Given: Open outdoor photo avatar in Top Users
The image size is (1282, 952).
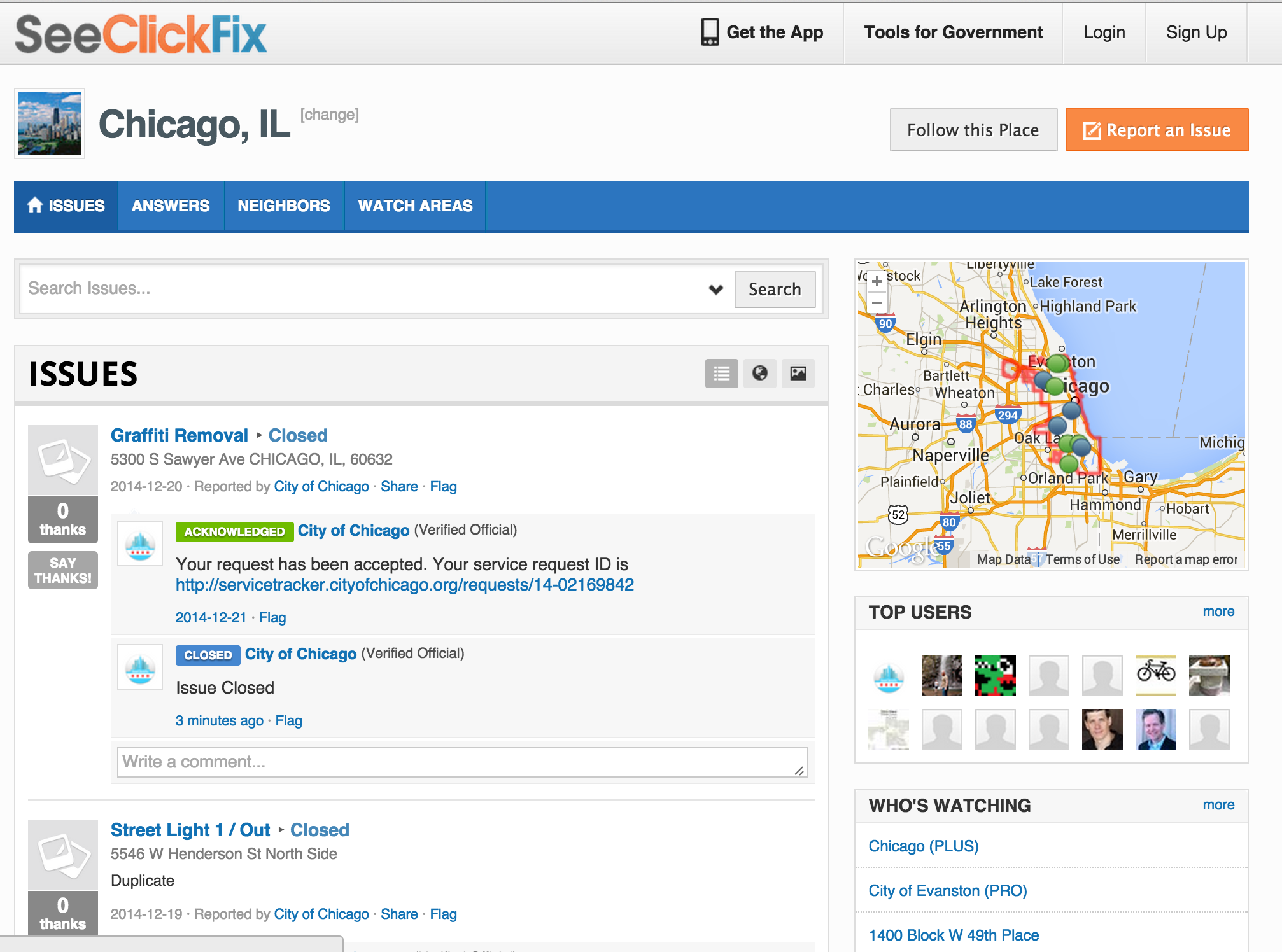Looking at the screenshot, I should [942, 676].
